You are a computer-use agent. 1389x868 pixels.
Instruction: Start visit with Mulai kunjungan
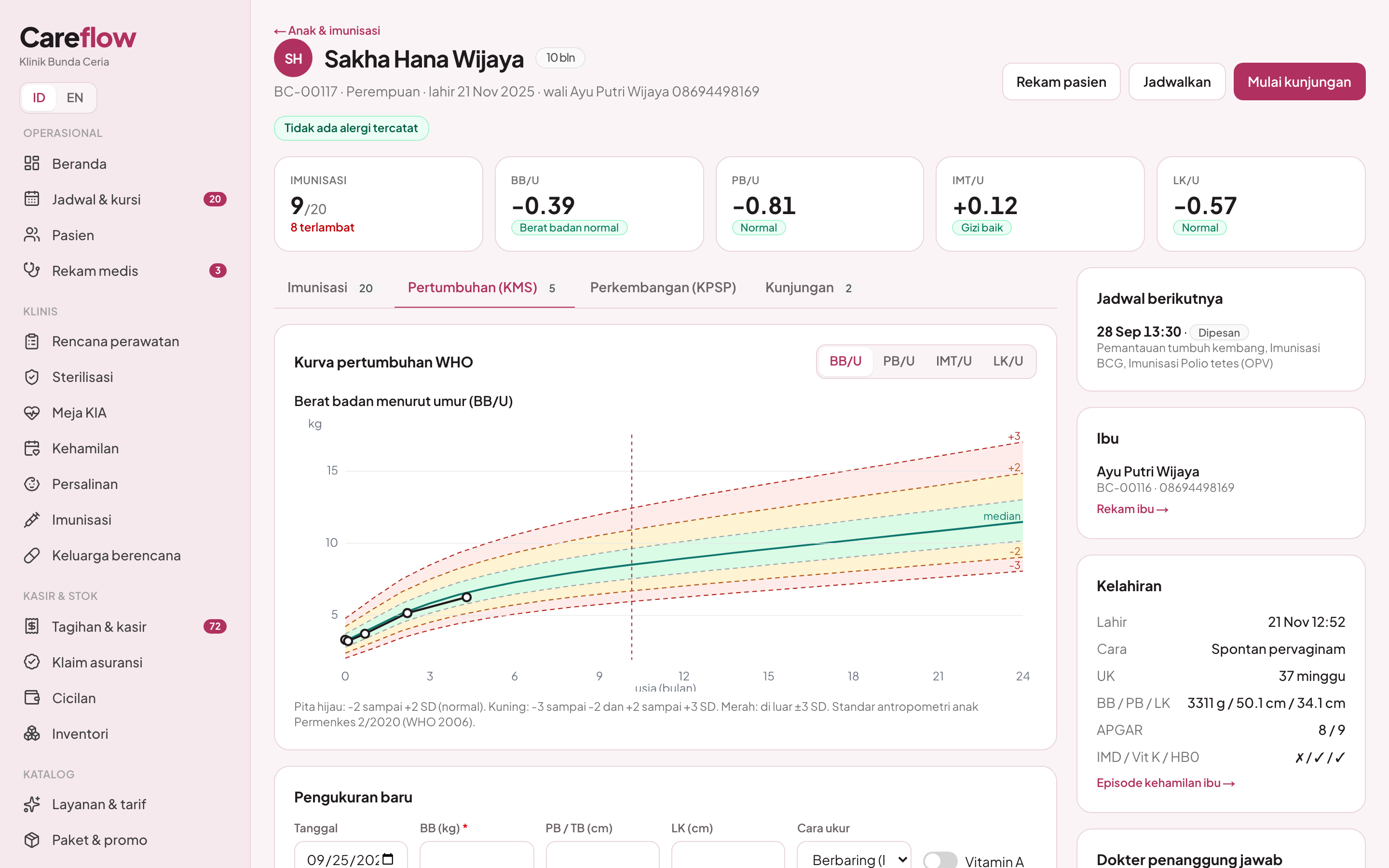click(x=1299, y=81)
